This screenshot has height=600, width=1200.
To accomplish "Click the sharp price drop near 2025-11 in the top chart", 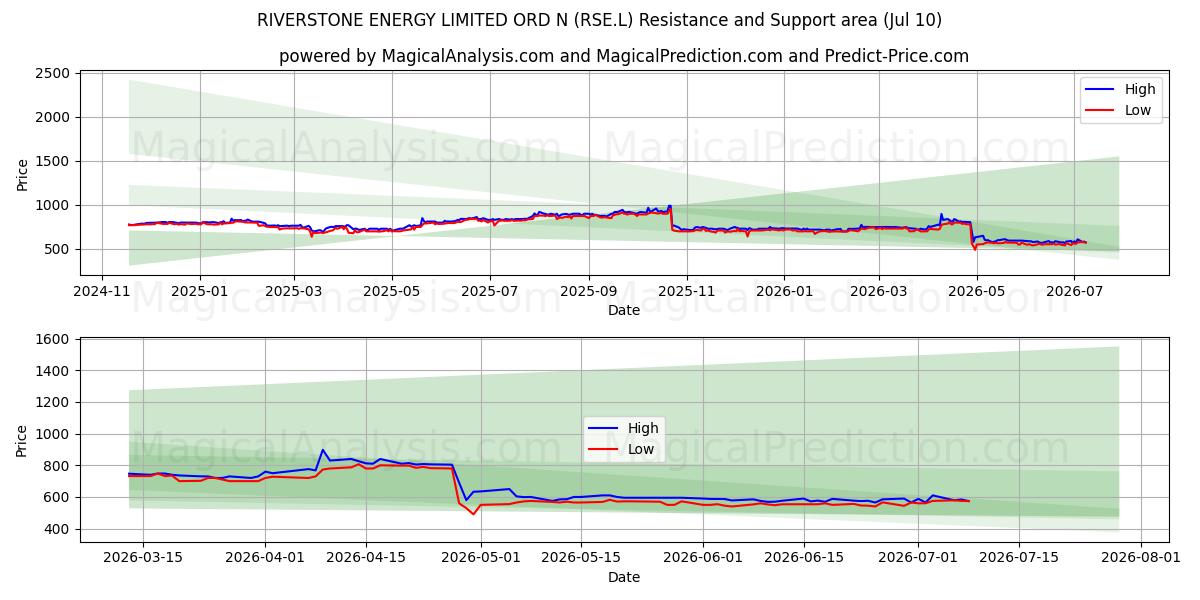I will pos(671,218).
